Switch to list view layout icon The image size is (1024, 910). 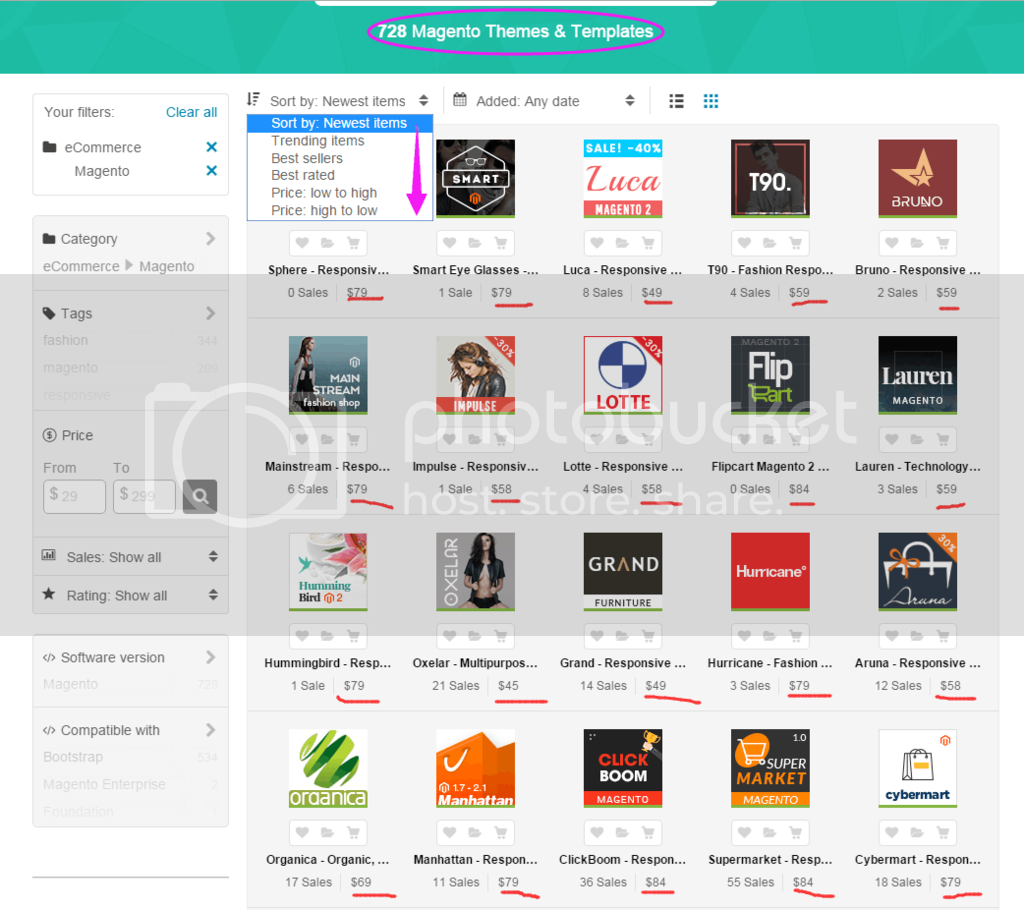point(677,101)
